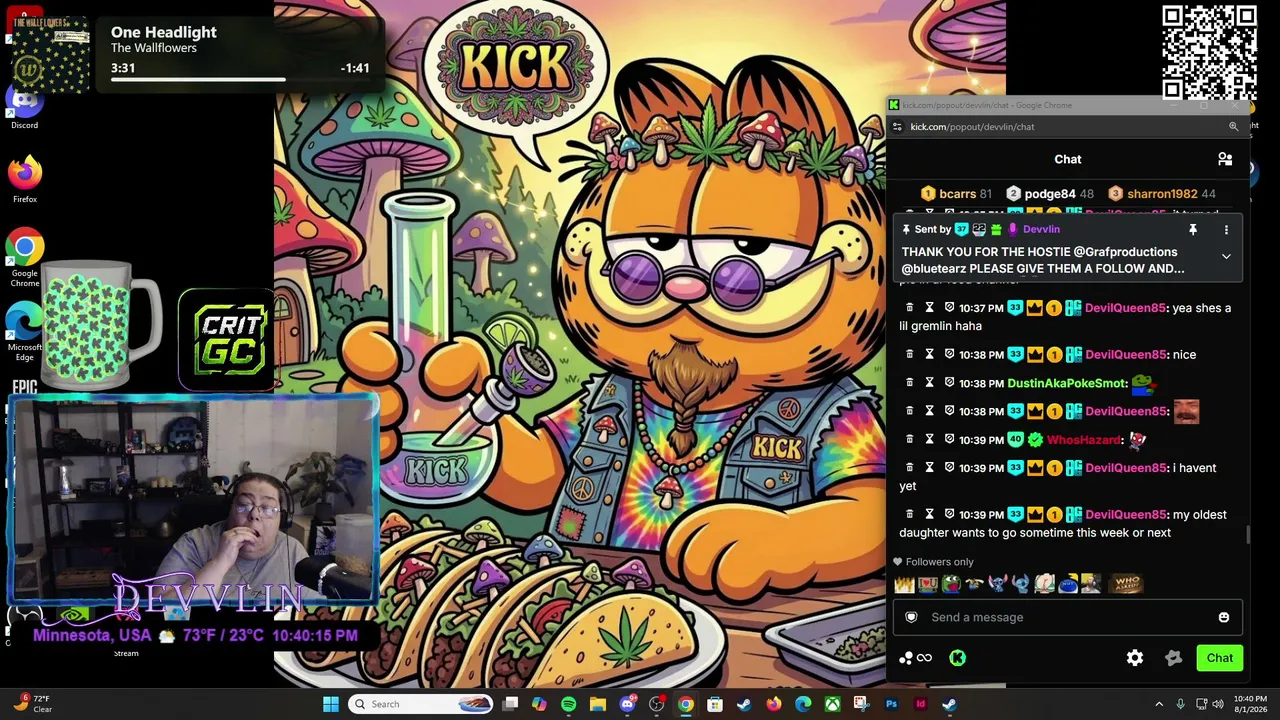The height and width of the screenshot is (720, 1280).
Task: Open the Microsoft Edge desktop shortcut
Action: [25, 332]
